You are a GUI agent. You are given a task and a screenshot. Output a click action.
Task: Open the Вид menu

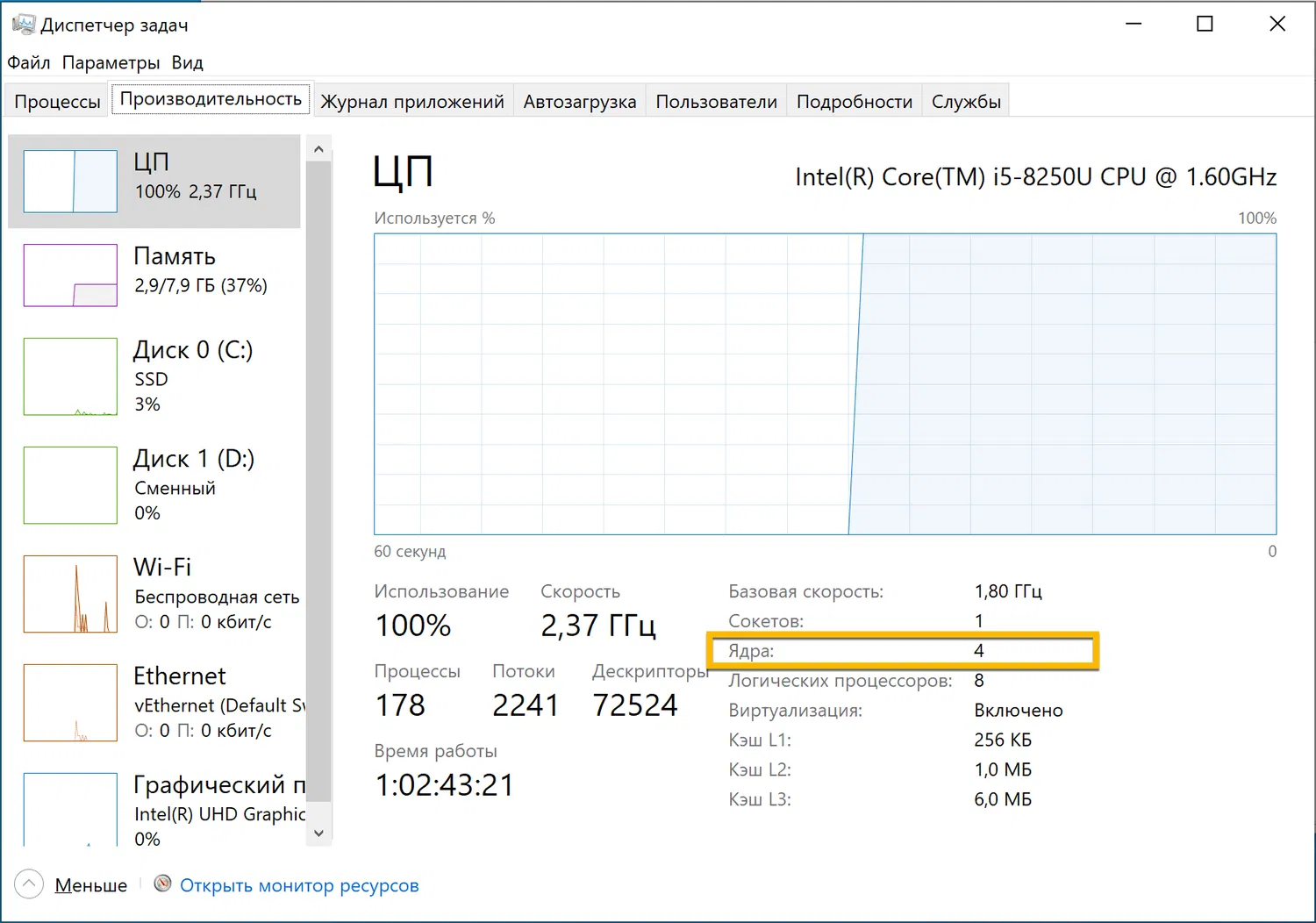(187, 62)
